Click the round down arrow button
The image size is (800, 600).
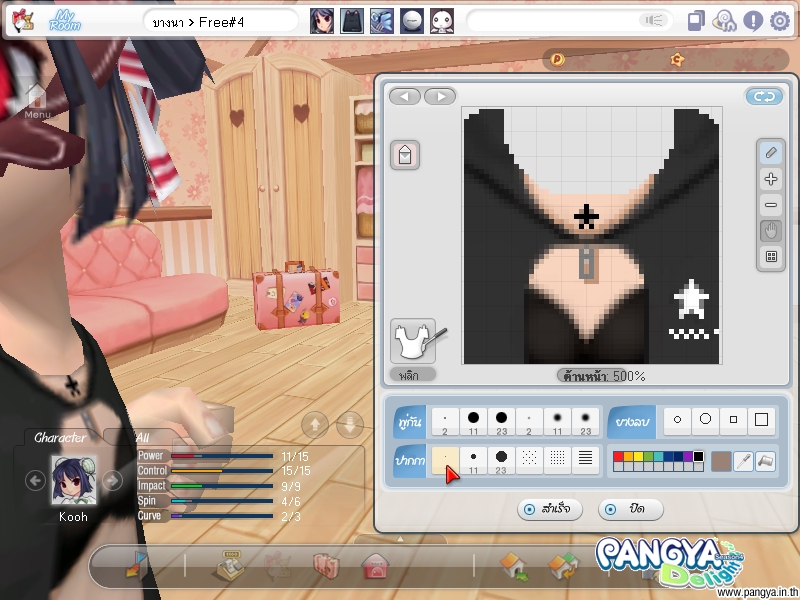click(x=350, y=424)
